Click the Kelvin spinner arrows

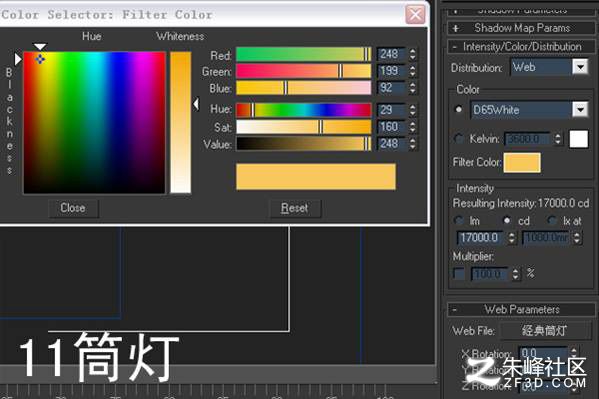point(558,139)
